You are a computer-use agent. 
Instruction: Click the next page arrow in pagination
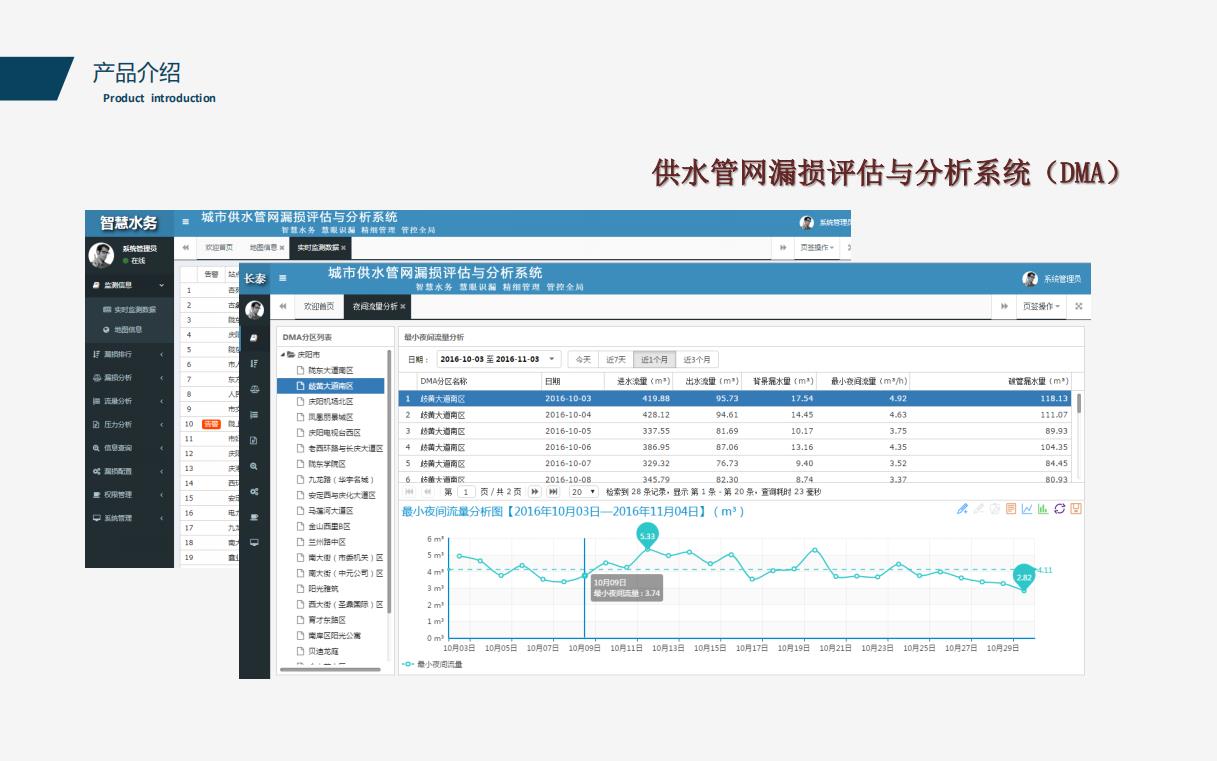(x=535, y=492)
